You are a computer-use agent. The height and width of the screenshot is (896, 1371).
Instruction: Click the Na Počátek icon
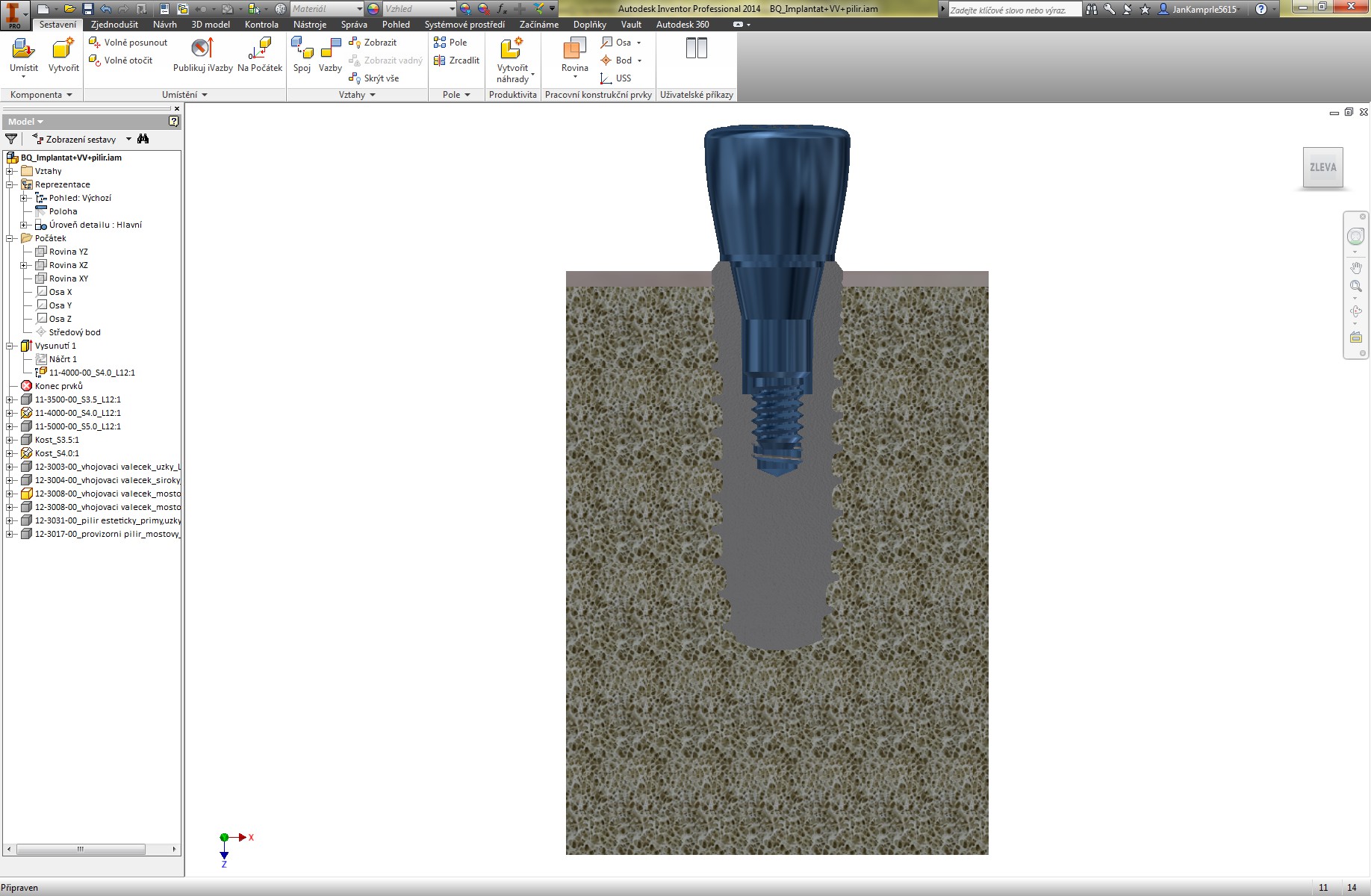(260, 49)
